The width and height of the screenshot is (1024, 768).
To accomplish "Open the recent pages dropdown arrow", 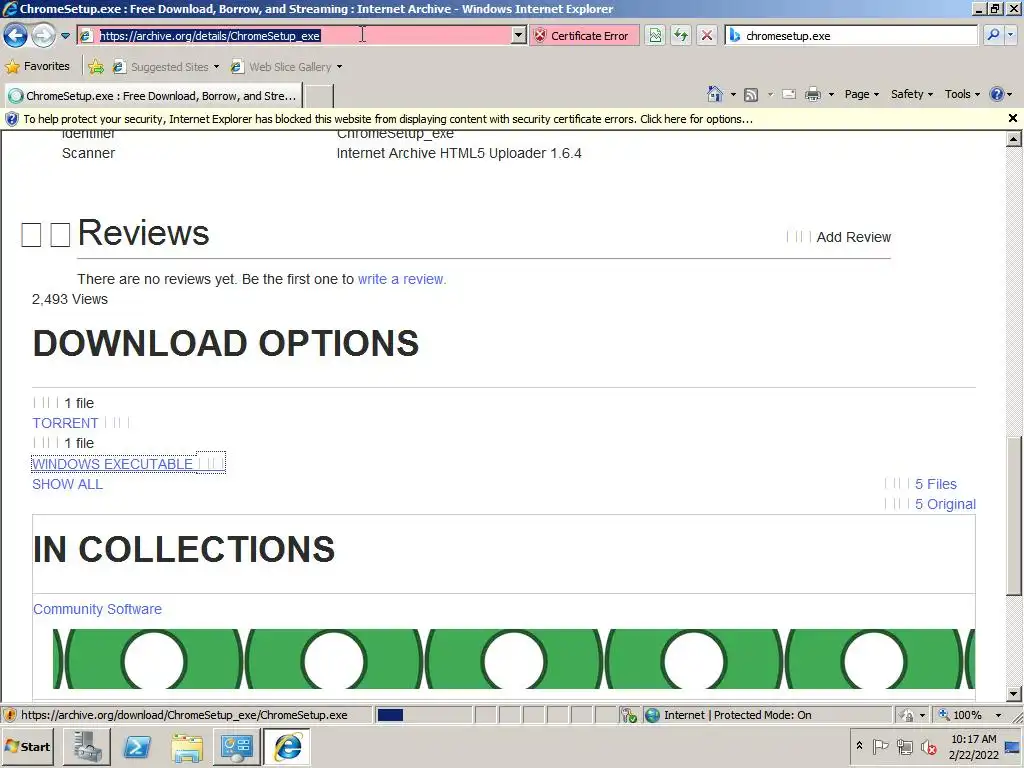I will 65,36.
